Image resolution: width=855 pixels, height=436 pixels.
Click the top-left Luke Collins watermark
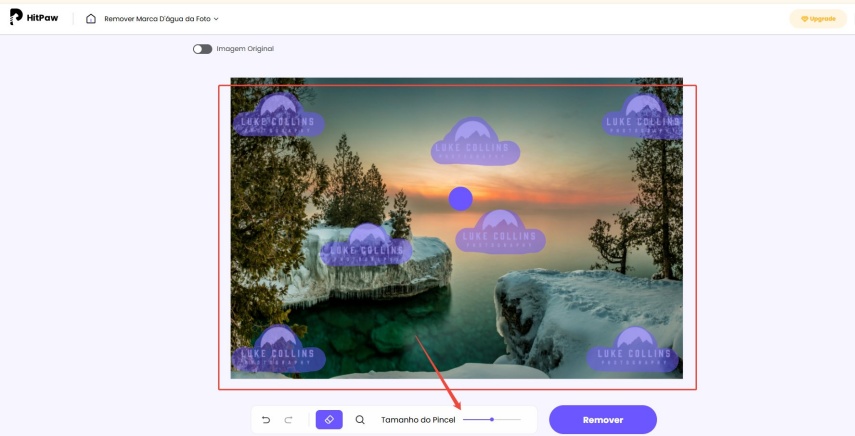pos(279,114)
